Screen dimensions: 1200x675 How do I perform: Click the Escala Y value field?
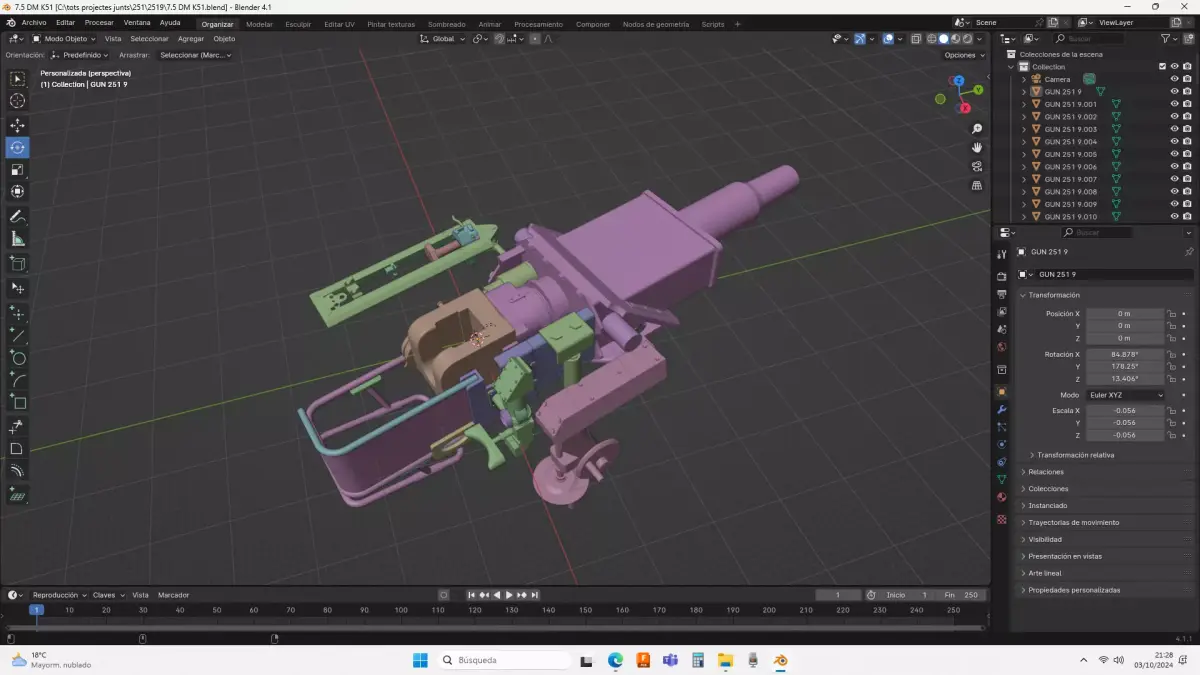coord(1125,423)
